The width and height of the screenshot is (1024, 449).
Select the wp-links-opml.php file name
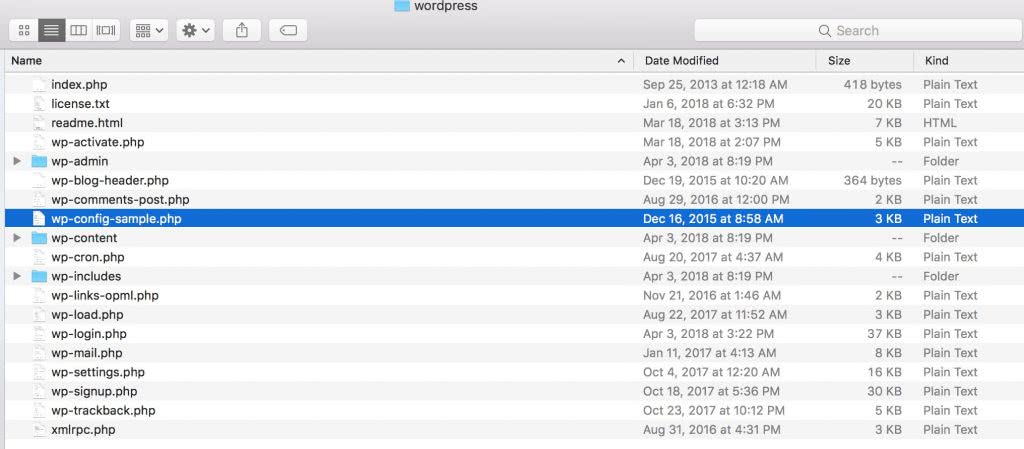coord(105,296)
